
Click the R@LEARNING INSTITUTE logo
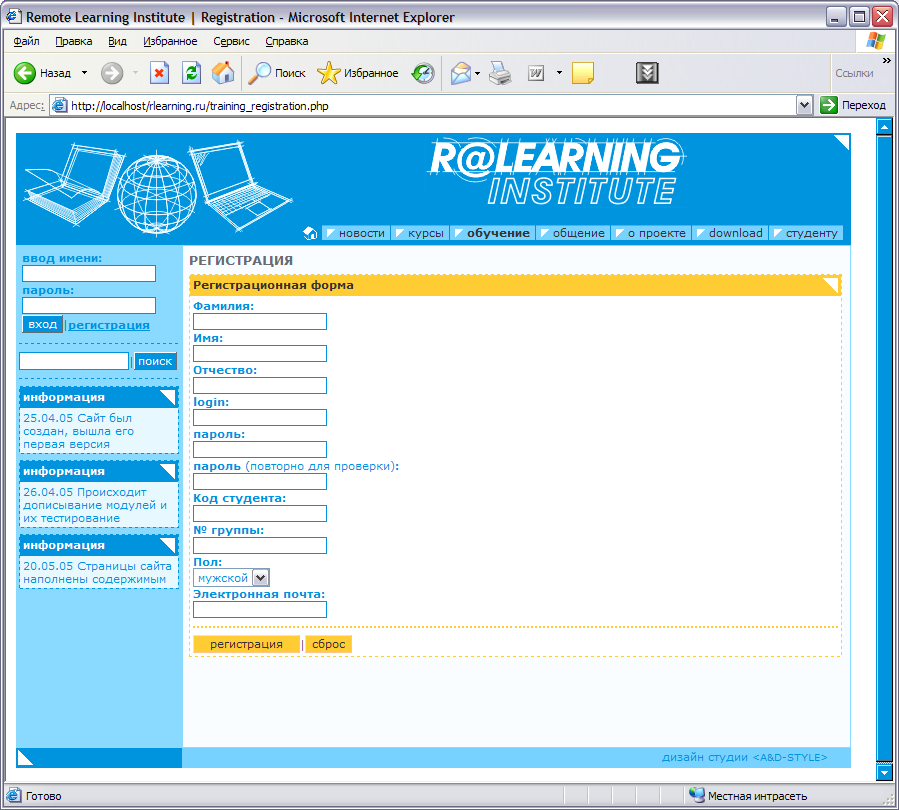click(x=556, y=172)
